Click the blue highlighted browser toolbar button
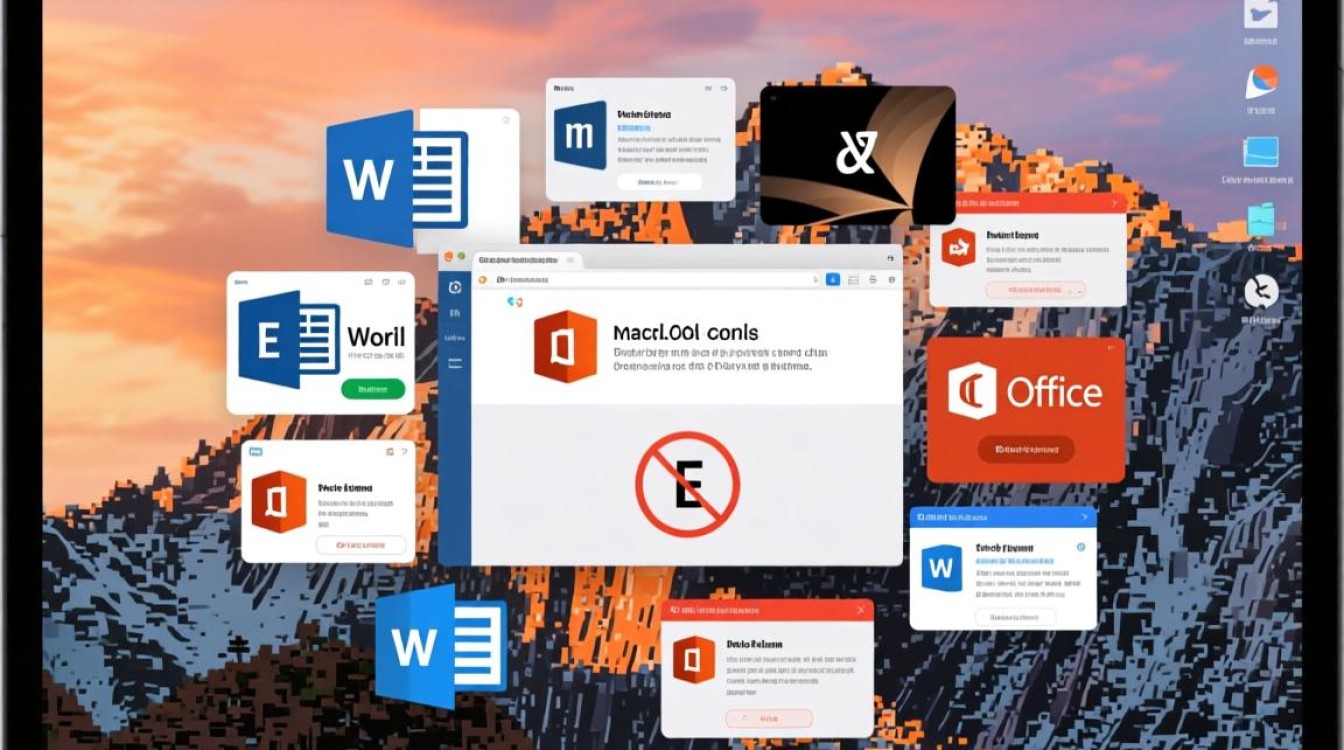1344x750 pixels. tap(832, 281)
